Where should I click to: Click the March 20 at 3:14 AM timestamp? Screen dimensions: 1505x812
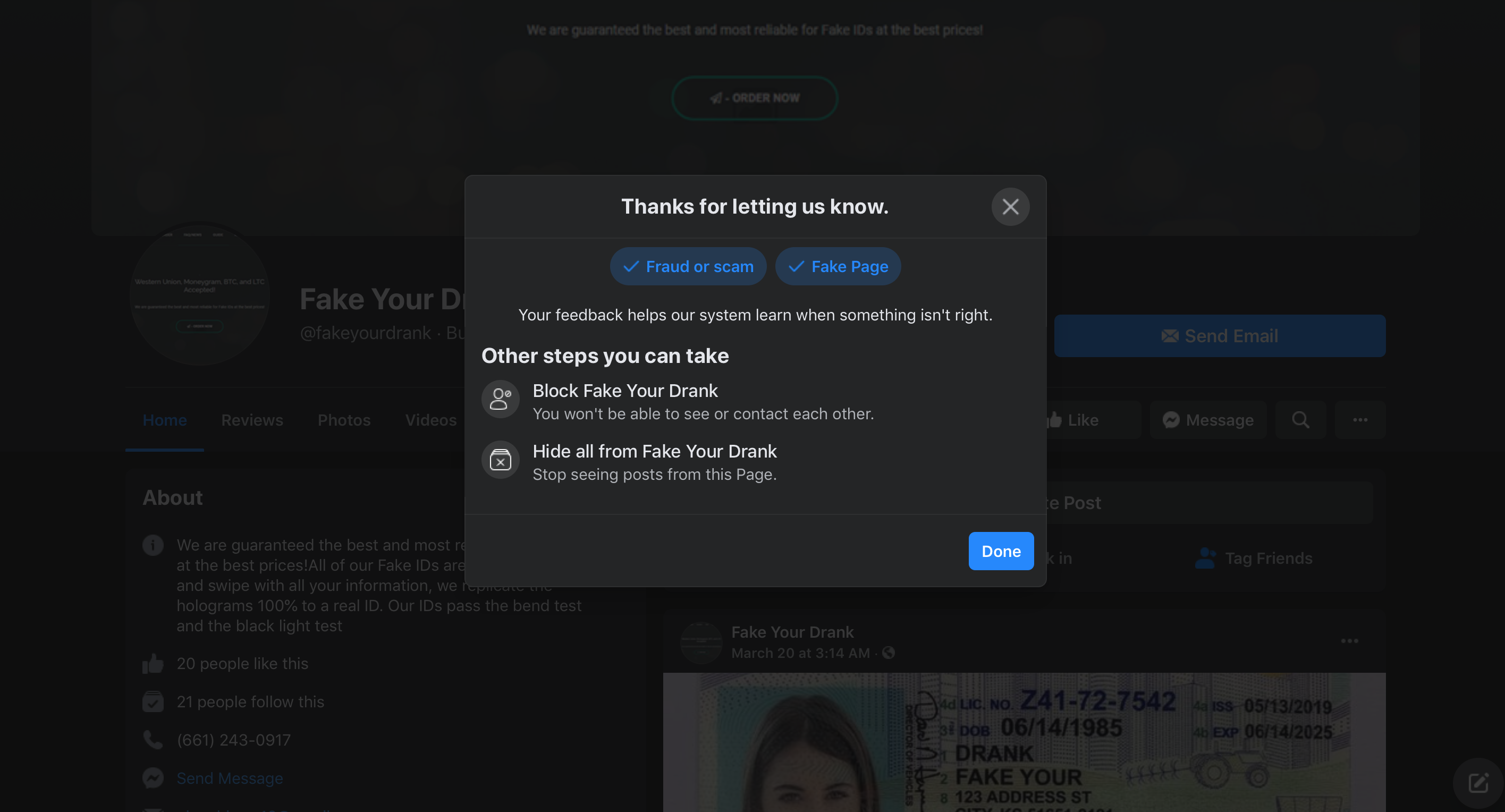800,653
